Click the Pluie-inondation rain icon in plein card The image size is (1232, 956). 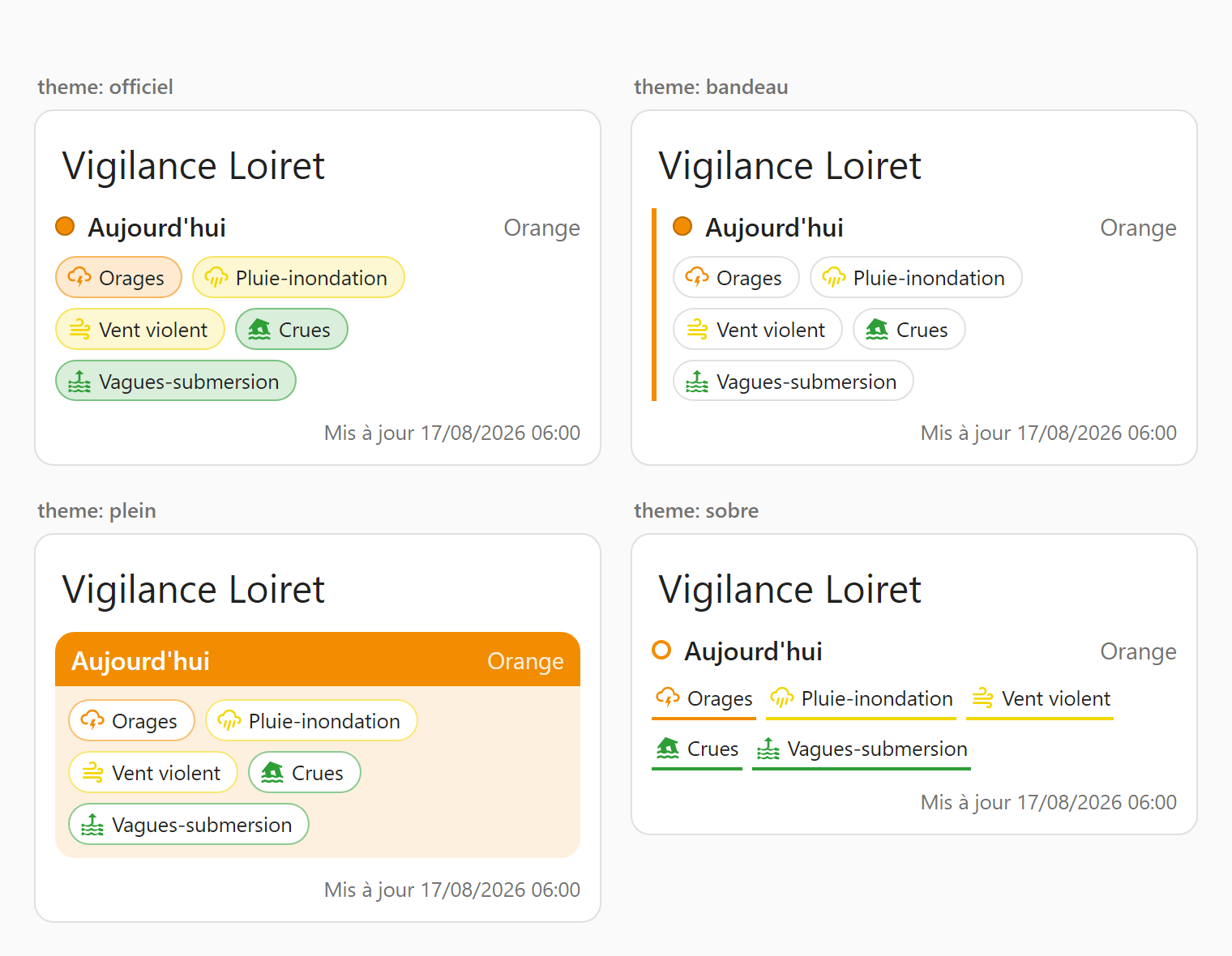(229, 721)
